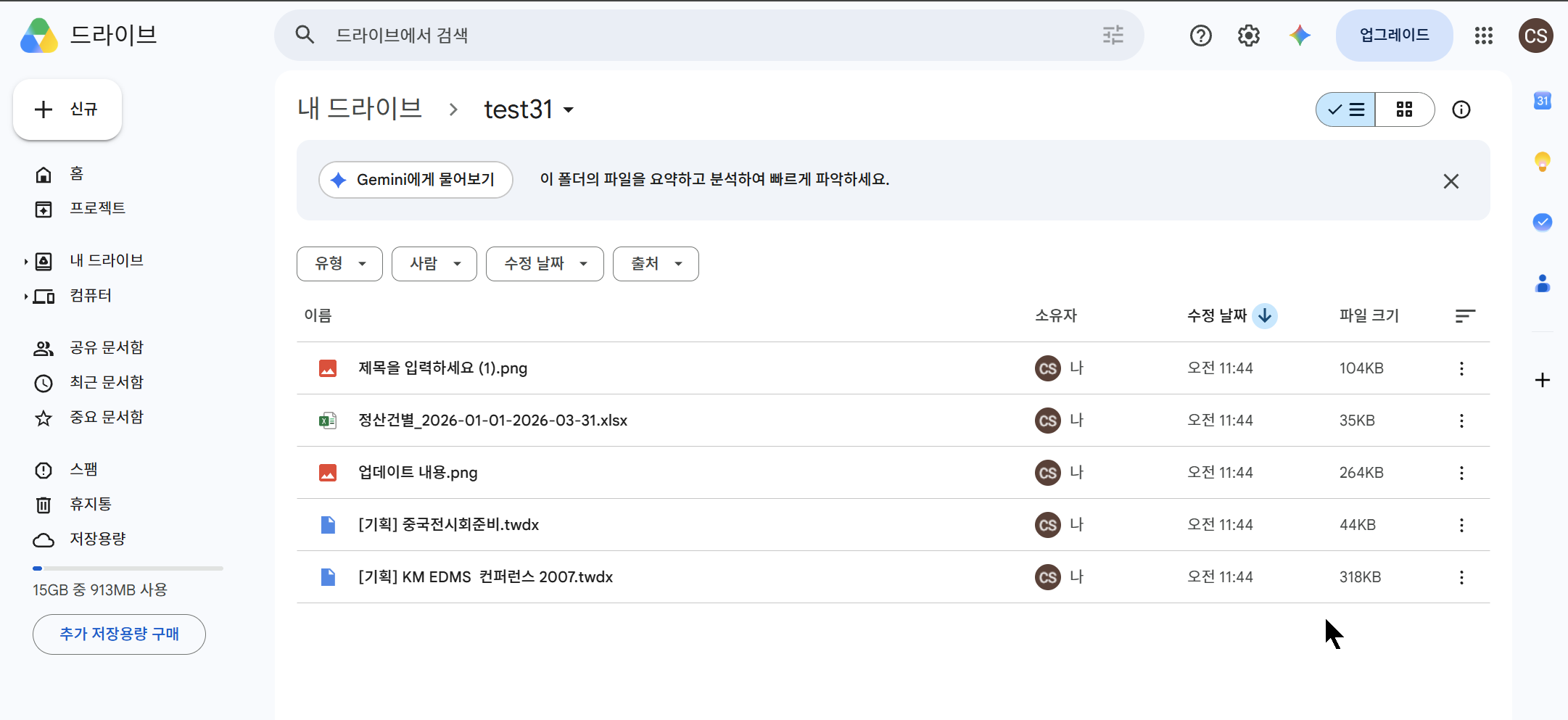Click the 신규 new button
Screen dimensions: 1568x720
point(67,109)
